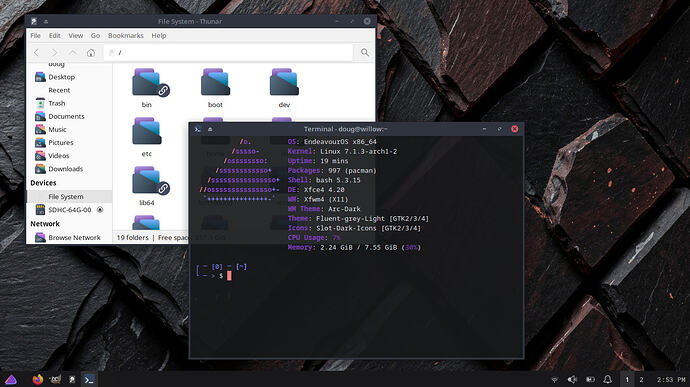Open volume control tray icon
Viewport: 690px width, 387px height.
coord(572,380)
